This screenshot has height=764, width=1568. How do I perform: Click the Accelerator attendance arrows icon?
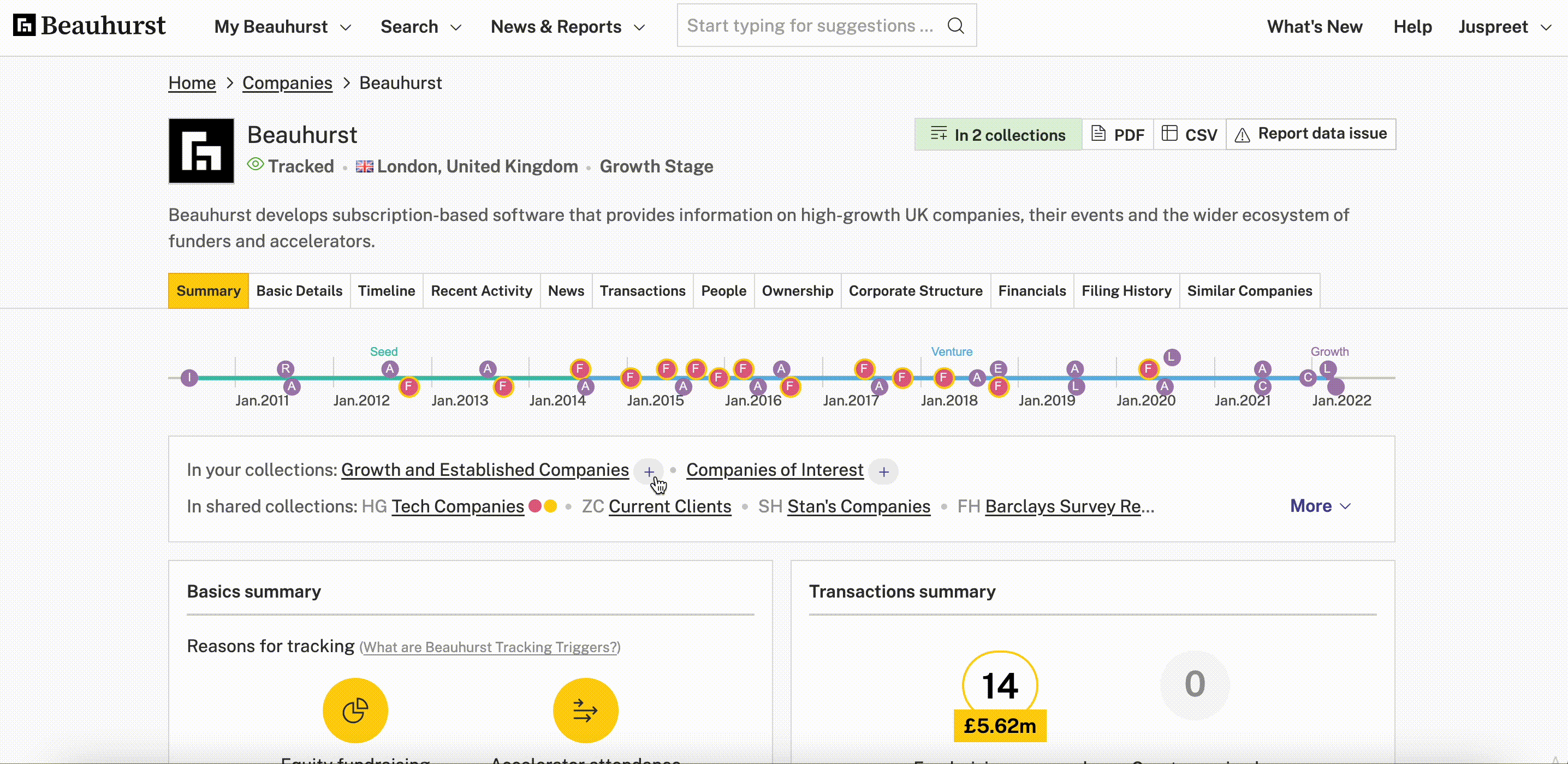[586, 711]
